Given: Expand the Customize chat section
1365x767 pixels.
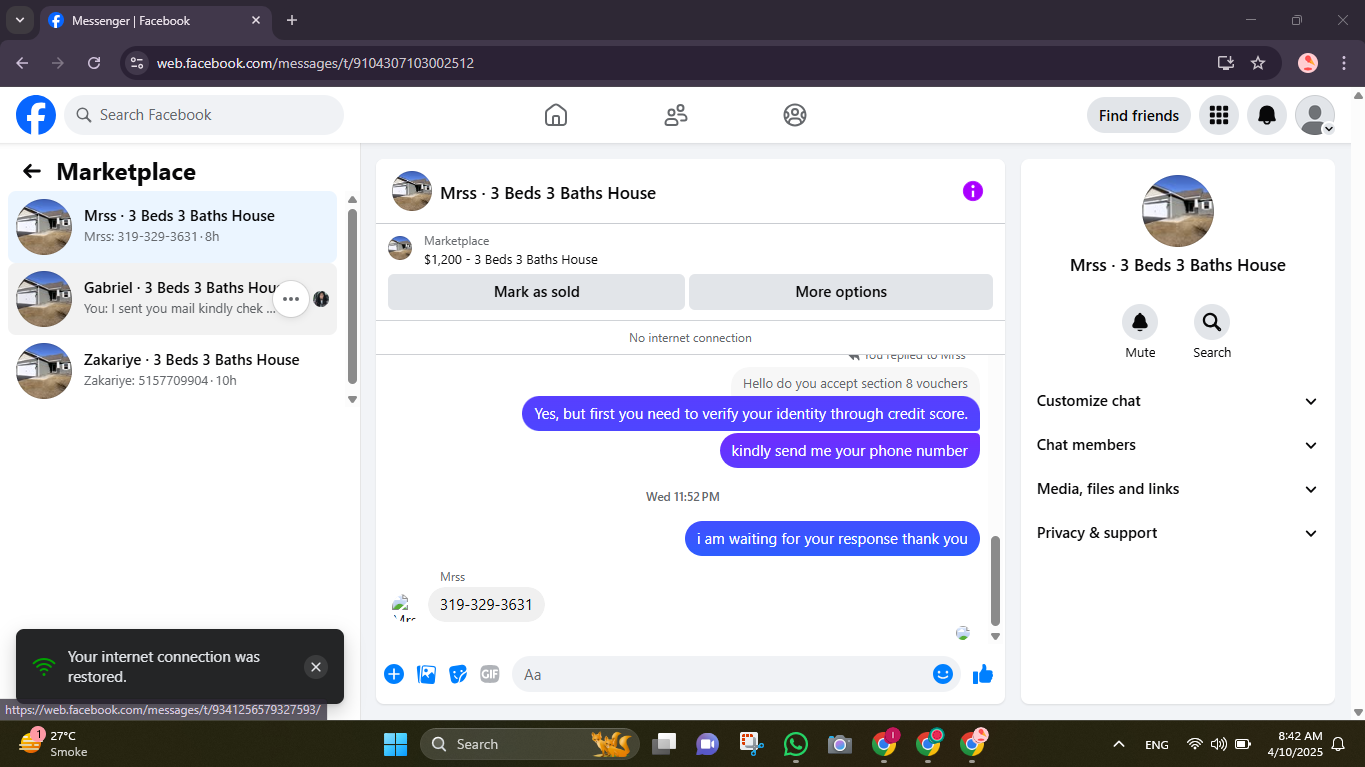Looking at the screenshot, I should tap(1178, 401).
